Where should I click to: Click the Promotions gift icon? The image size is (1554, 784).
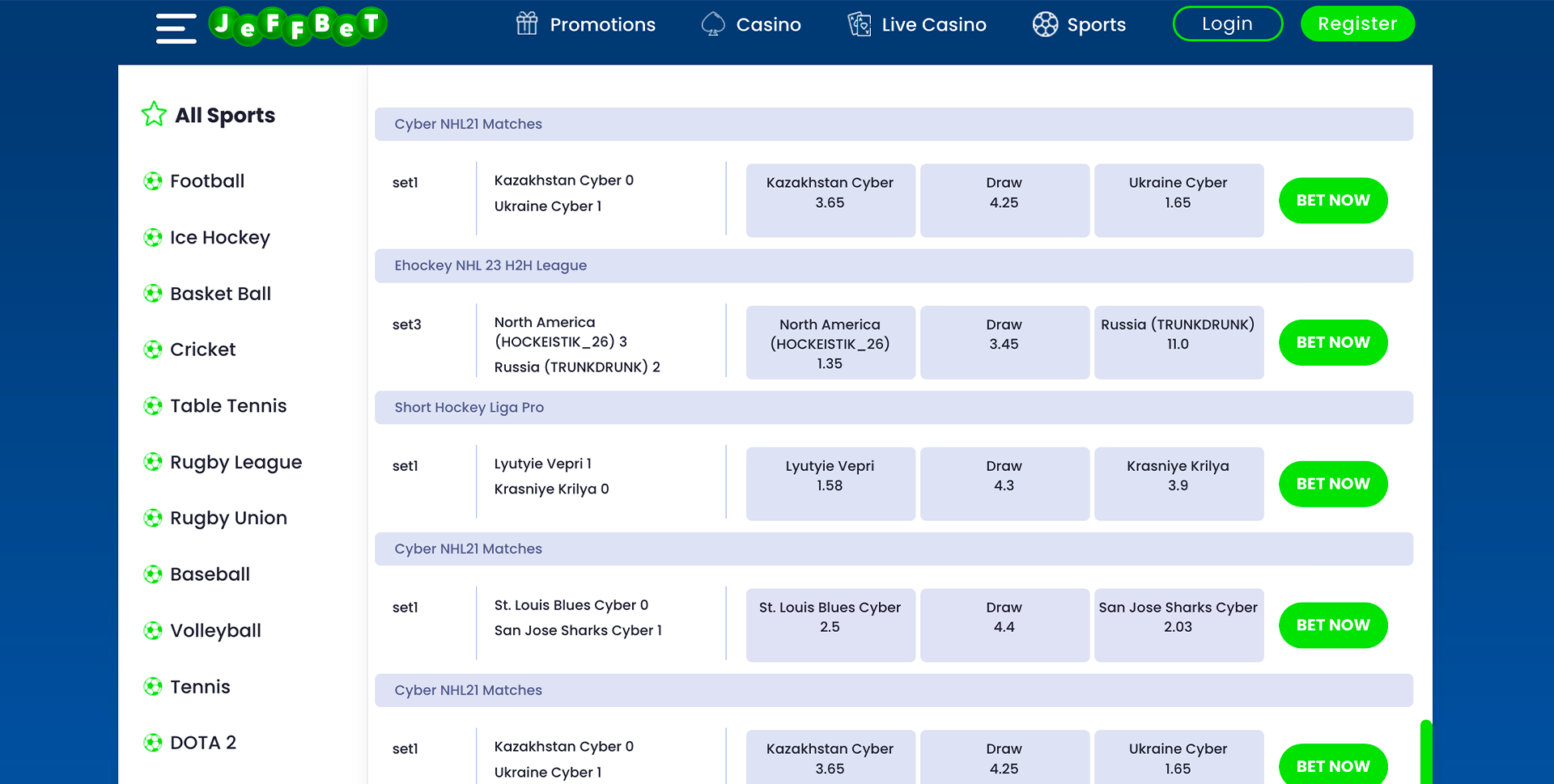[527, 24]
